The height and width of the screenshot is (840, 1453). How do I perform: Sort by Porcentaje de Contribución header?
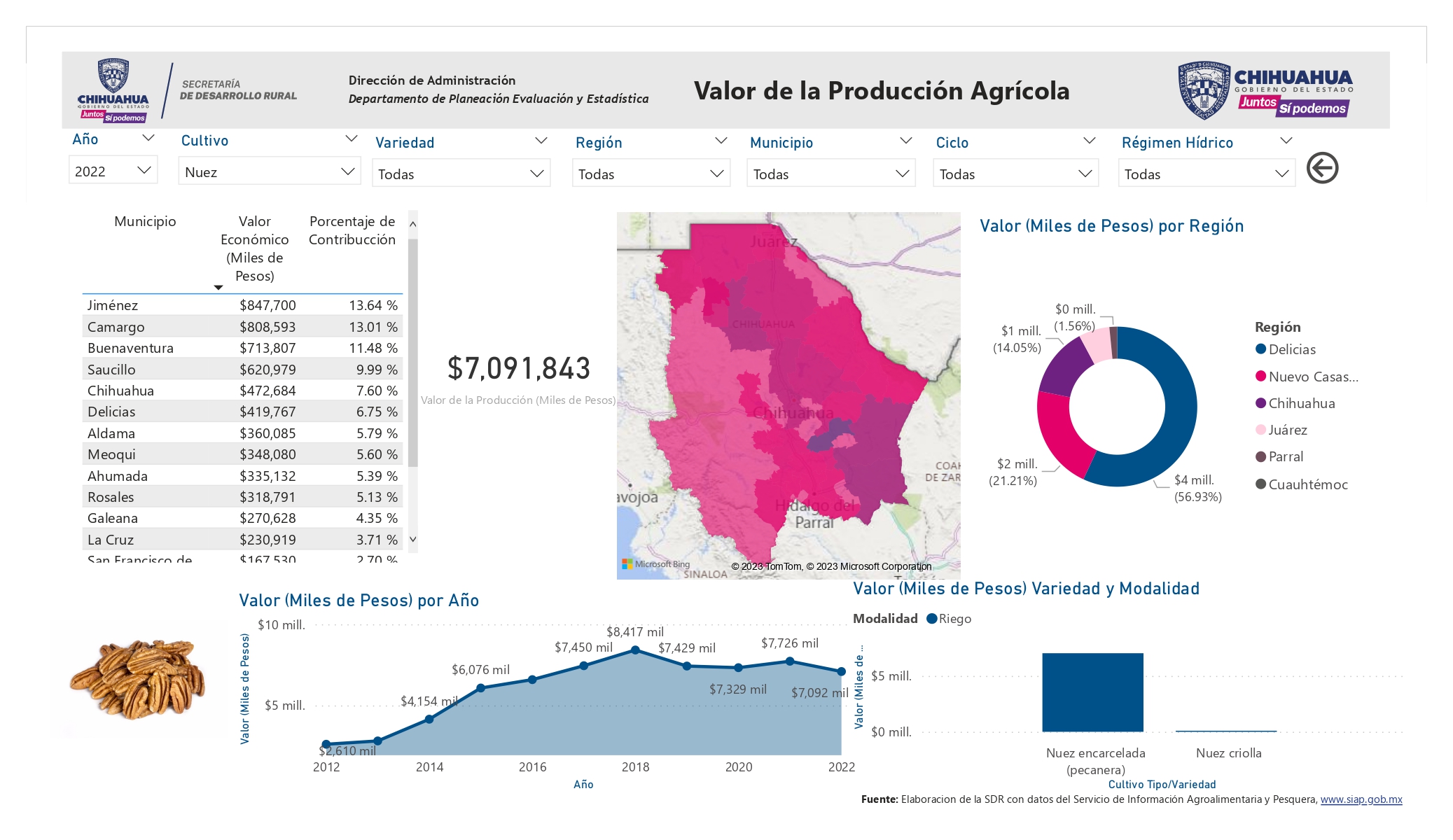tap(352, 230)
